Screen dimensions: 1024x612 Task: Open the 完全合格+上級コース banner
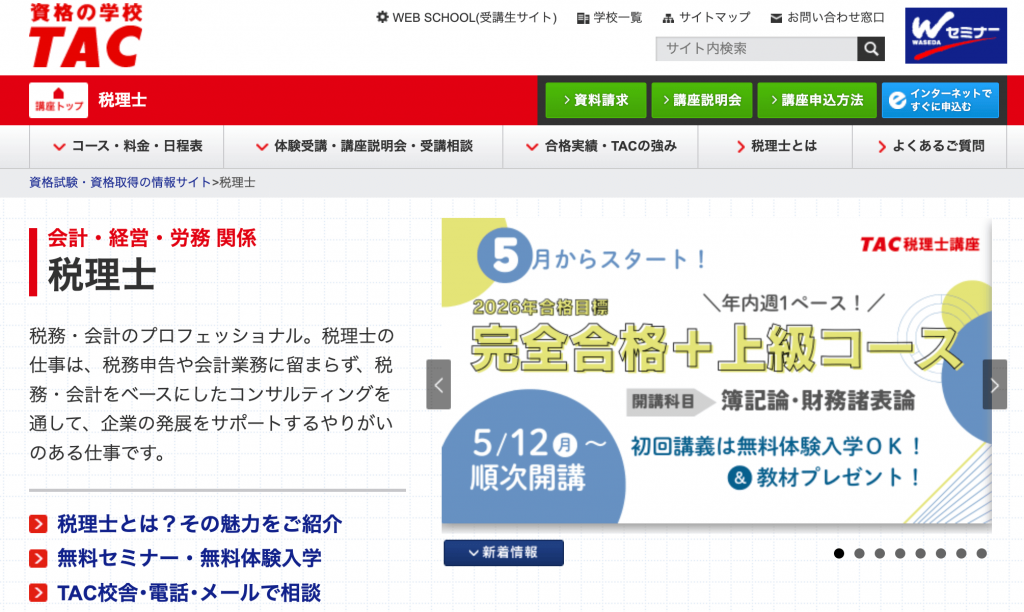point(716,370)
